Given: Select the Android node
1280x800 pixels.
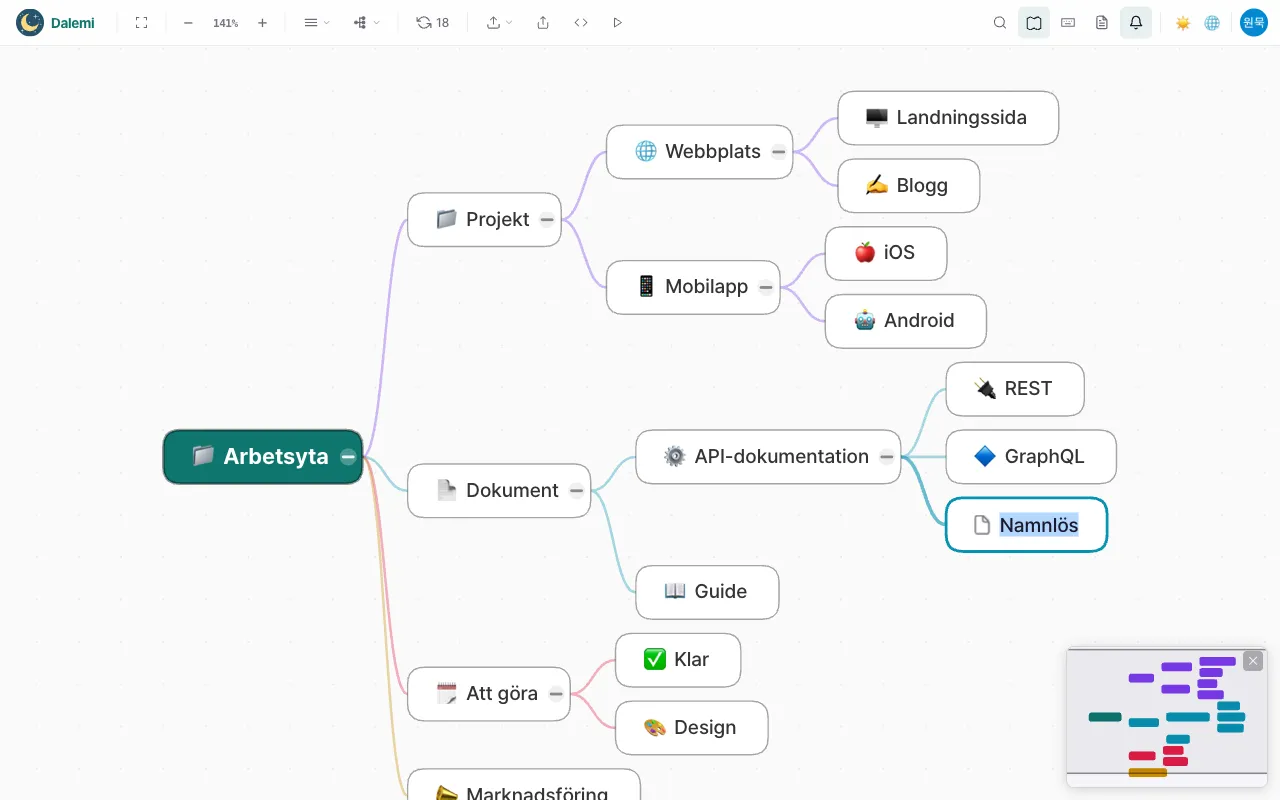Looking at the screenshot, I should 906,321.
